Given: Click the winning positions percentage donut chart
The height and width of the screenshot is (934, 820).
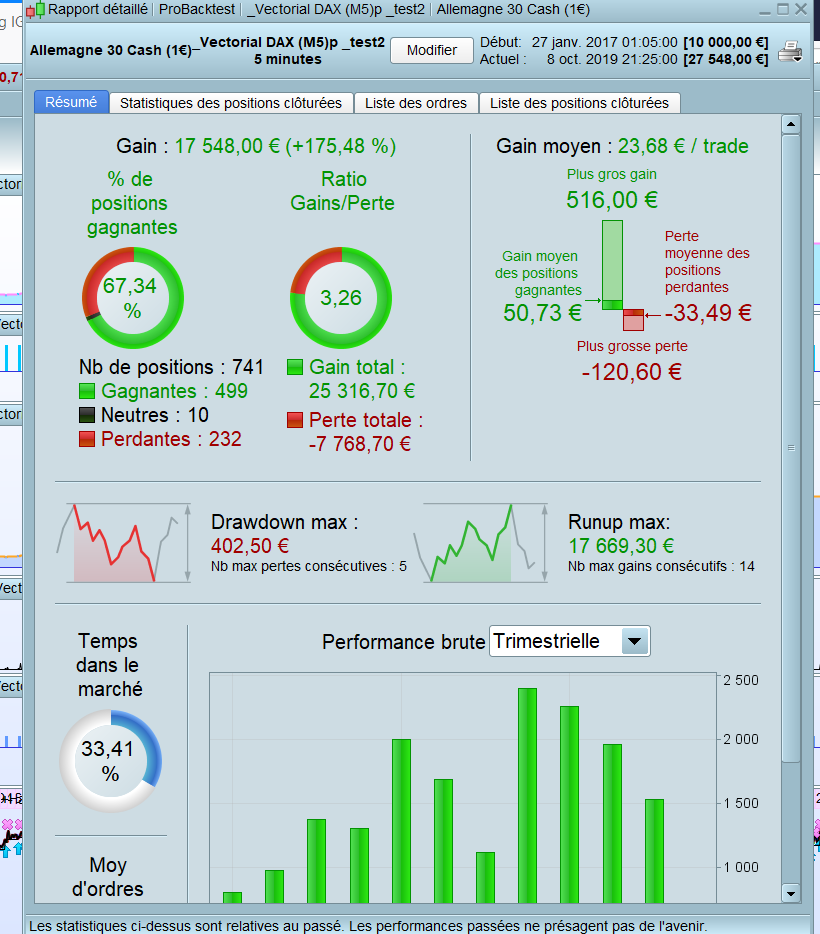Looking at the screenshot, I should (133, 298).
